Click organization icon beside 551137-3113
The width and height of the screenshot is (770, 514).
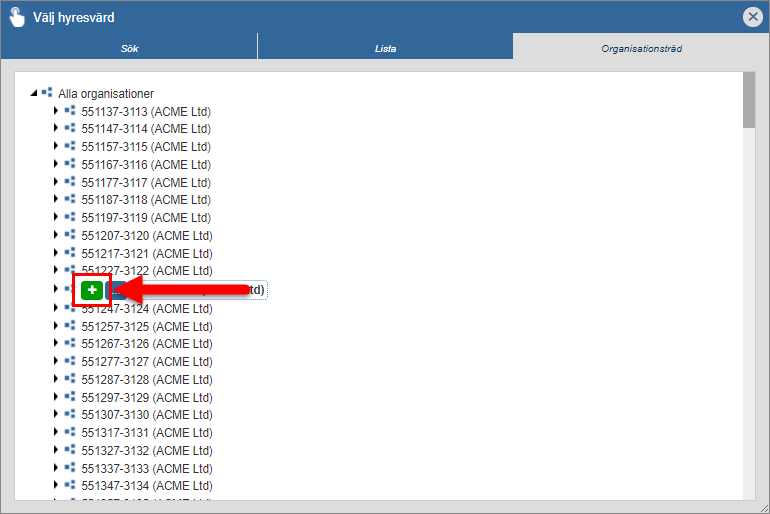tap(70, 111)
